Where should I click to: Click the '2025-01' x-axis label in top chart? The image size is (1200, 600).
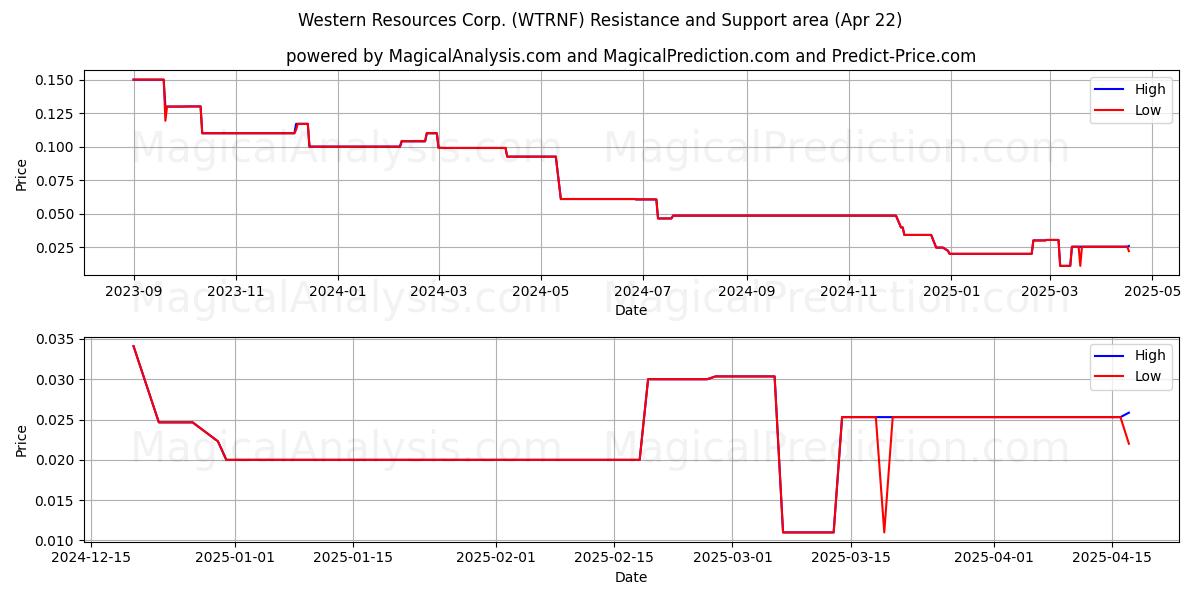[951, 290]
